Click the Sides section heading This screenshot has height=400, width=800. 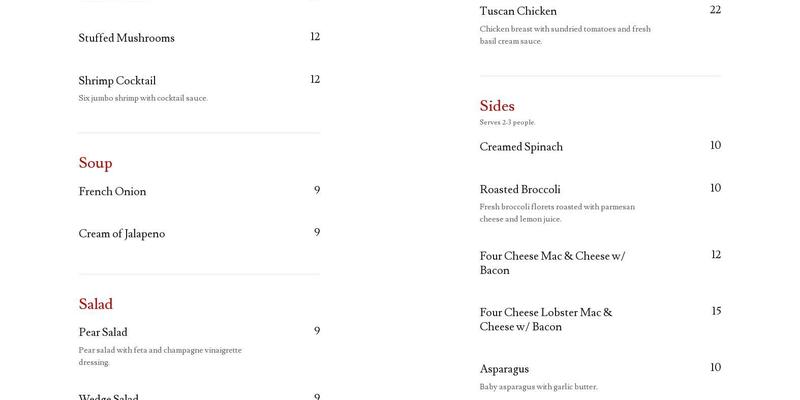click(x=497, y=106)
